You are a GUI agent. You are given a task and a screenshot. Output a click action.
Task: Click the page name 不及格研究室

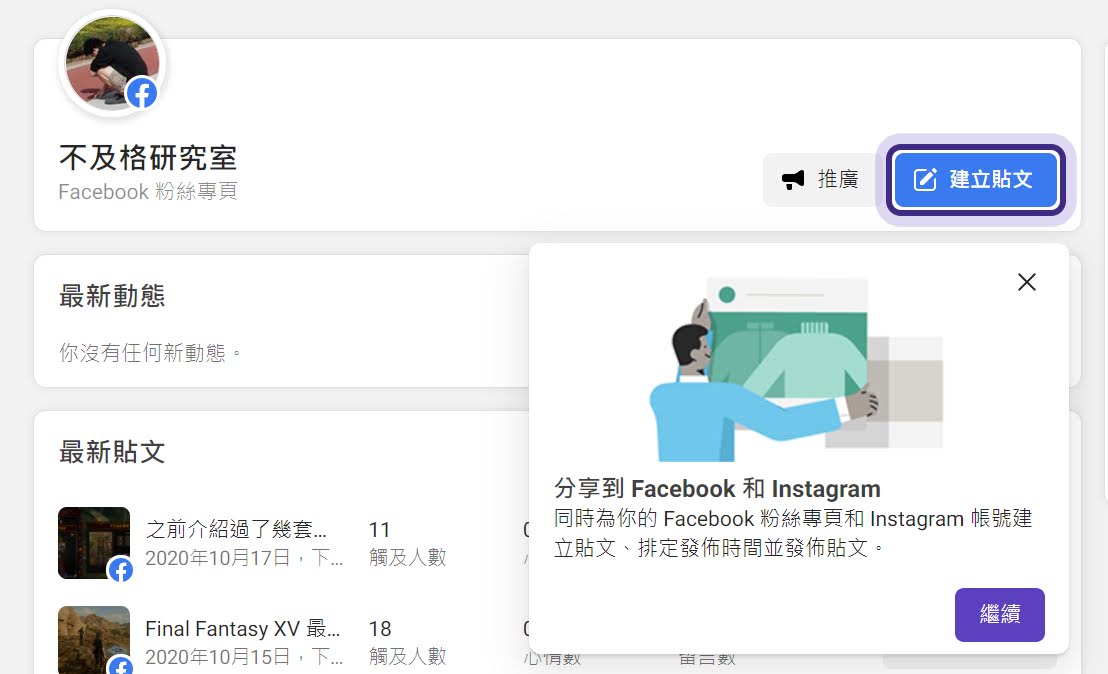point(148,157)
